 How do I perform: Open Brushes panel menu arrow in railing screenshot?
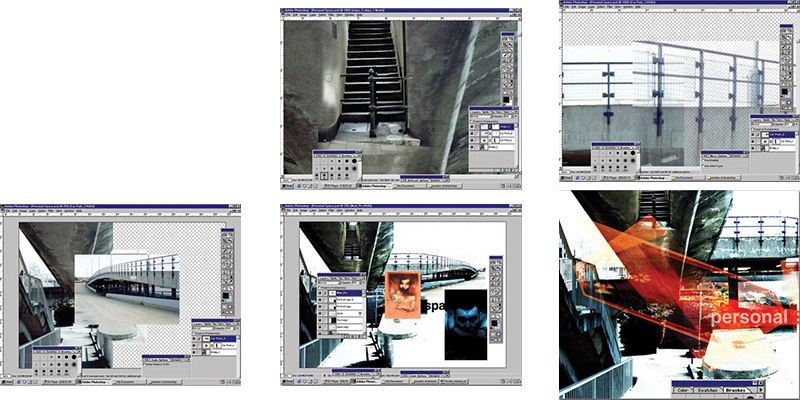(x=639, y=147)
